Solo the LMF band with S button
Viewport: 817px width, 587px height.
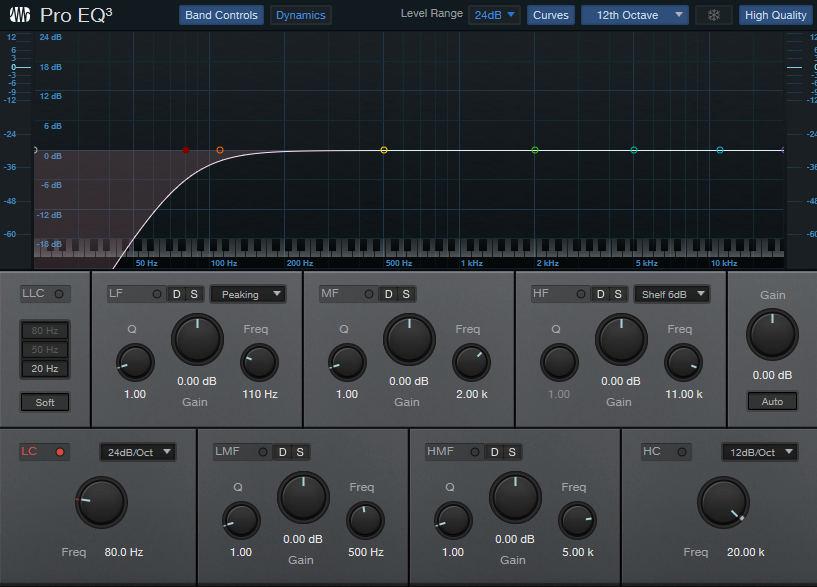click(x=300, y=452)
